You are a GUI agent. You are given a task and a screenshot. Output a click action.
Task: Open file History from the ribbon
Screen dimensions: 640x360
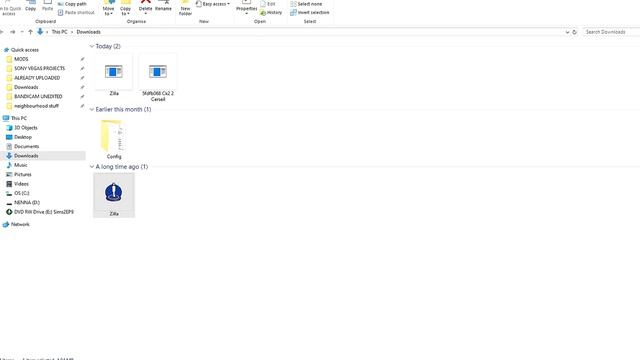pos(271,13)
